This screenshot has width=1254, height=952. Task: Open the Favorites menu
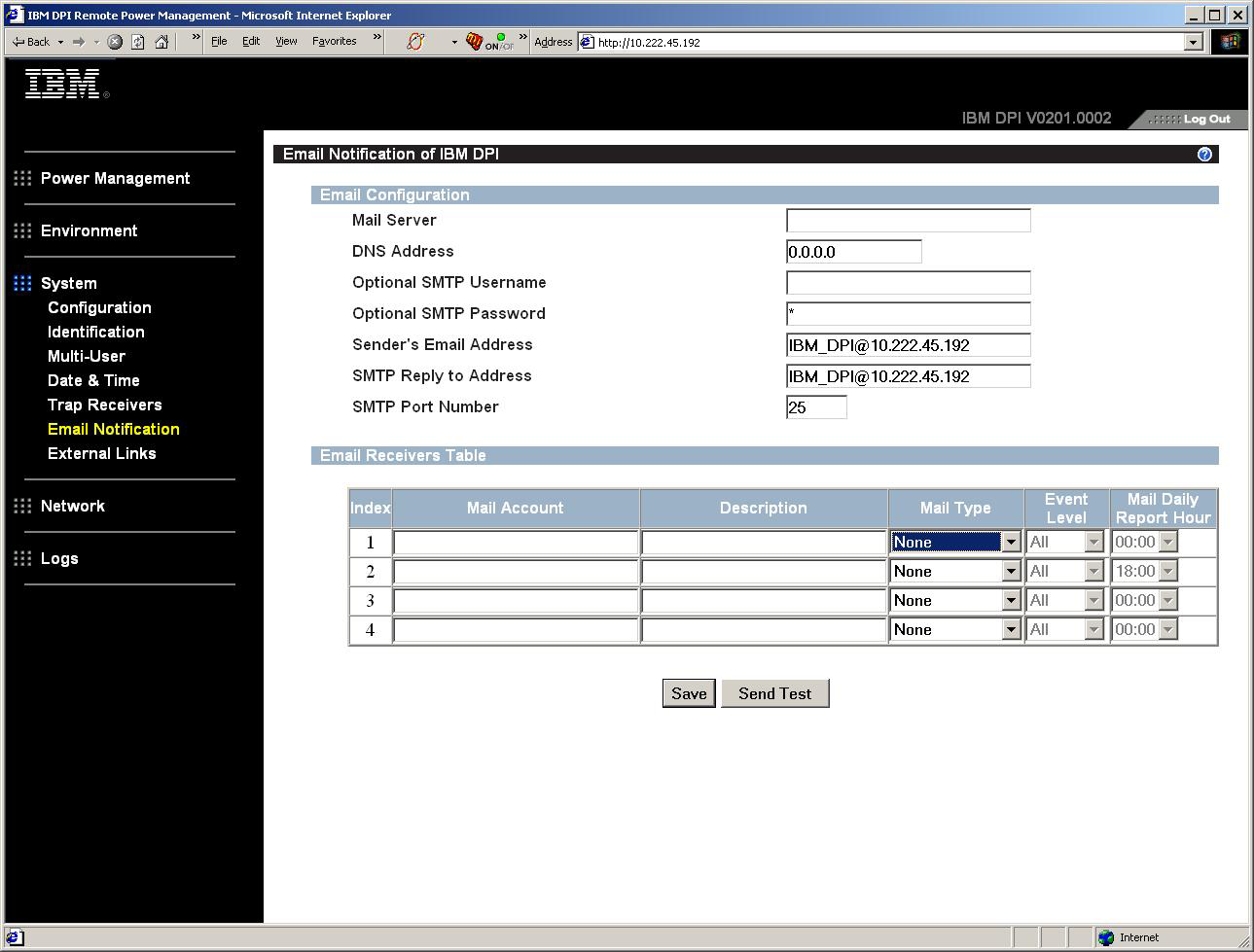tap(334, 42)
